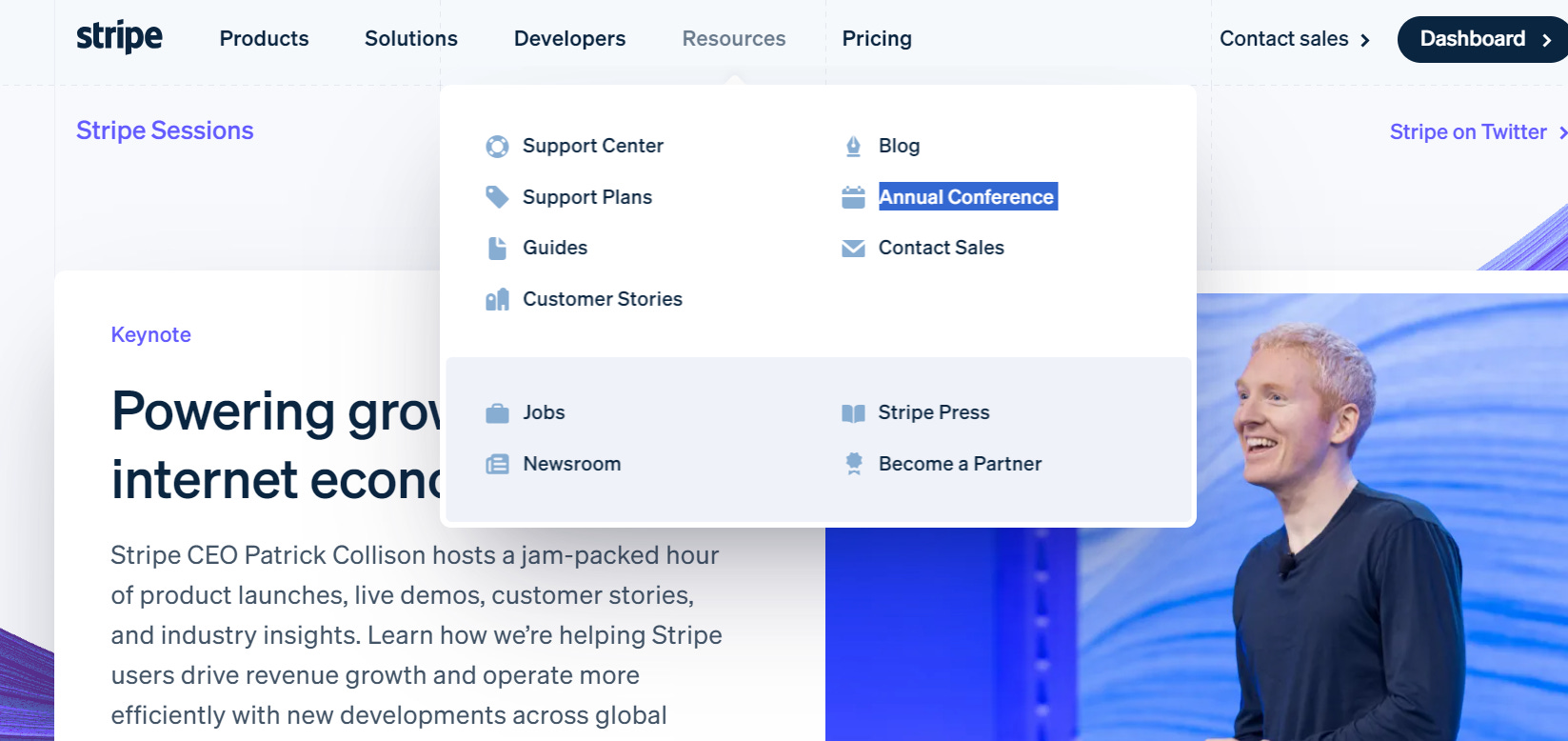The height and width of the screenshot is (741, 1568).
Task: Open Customer Stories link
Action: click(x=603, y=299)
